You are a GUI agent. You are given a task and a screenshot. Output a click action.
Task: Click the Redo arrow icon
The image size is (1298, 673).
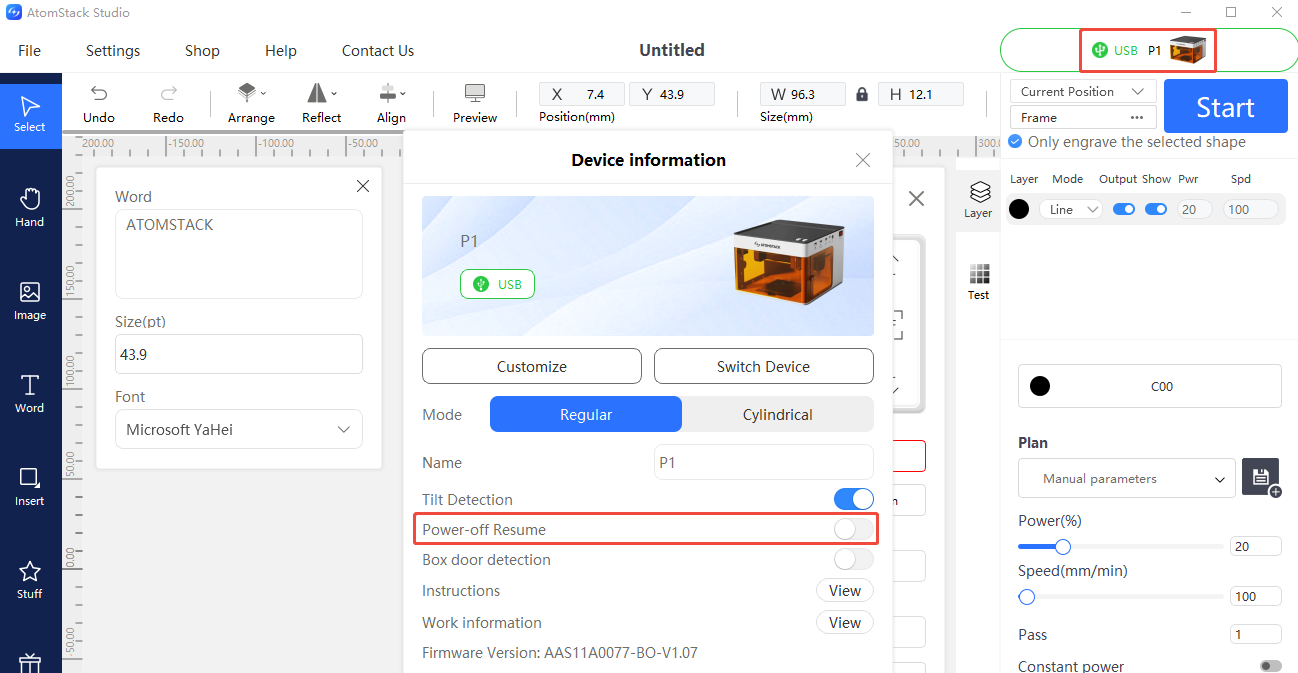point(168,93)
